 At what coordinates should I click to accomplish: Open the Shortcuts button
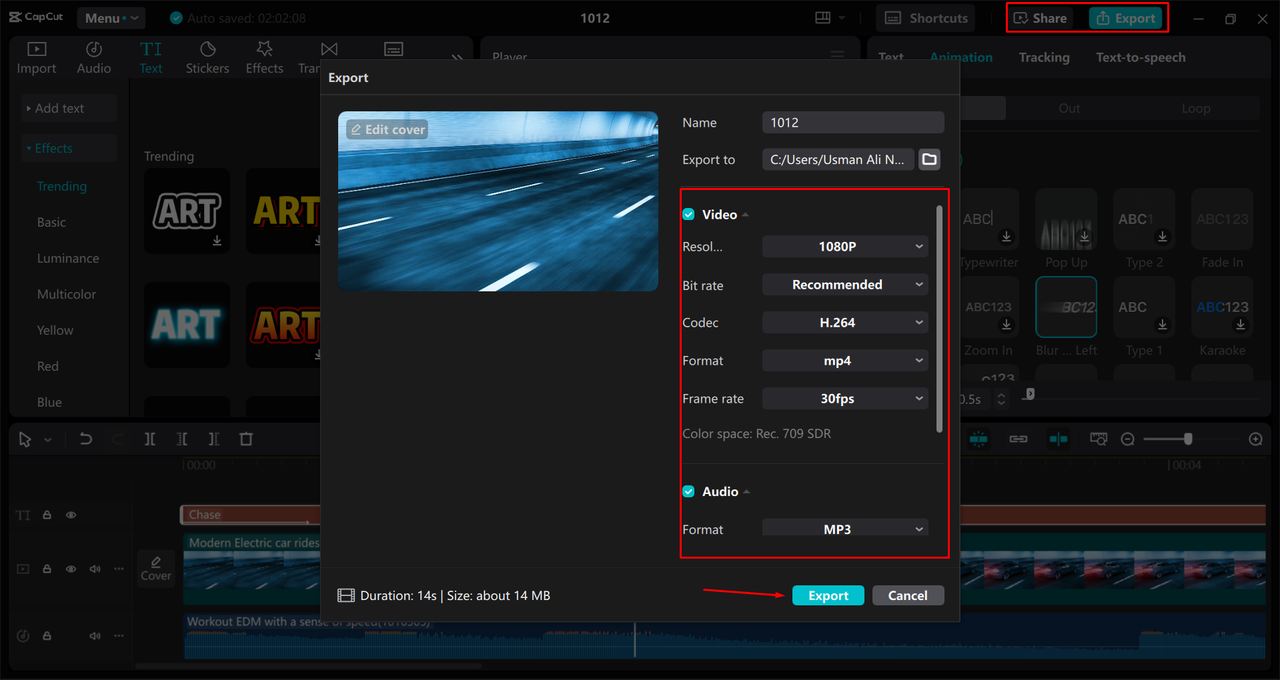926,18
